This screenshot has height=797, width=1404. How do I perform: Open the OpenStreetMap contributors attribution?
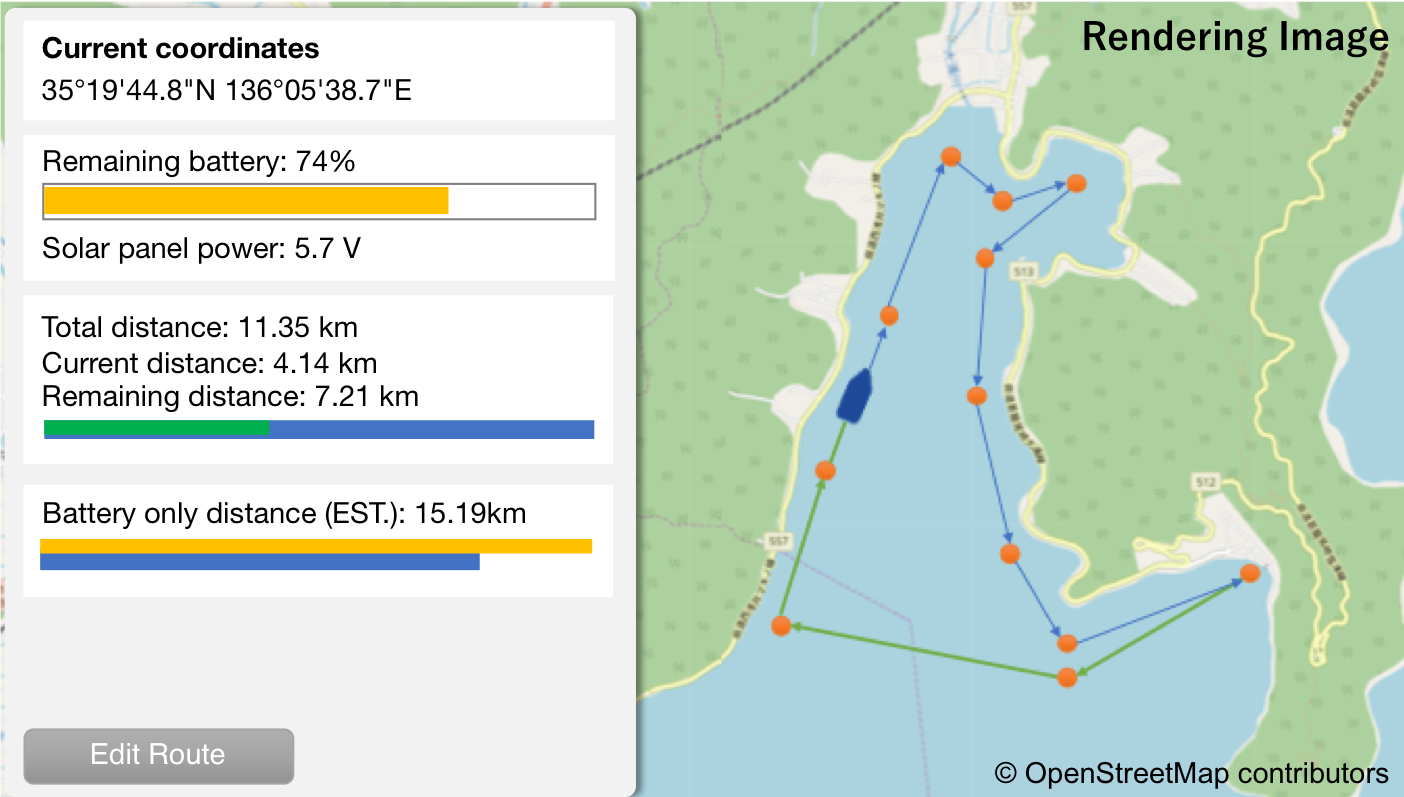[1191, 773]
